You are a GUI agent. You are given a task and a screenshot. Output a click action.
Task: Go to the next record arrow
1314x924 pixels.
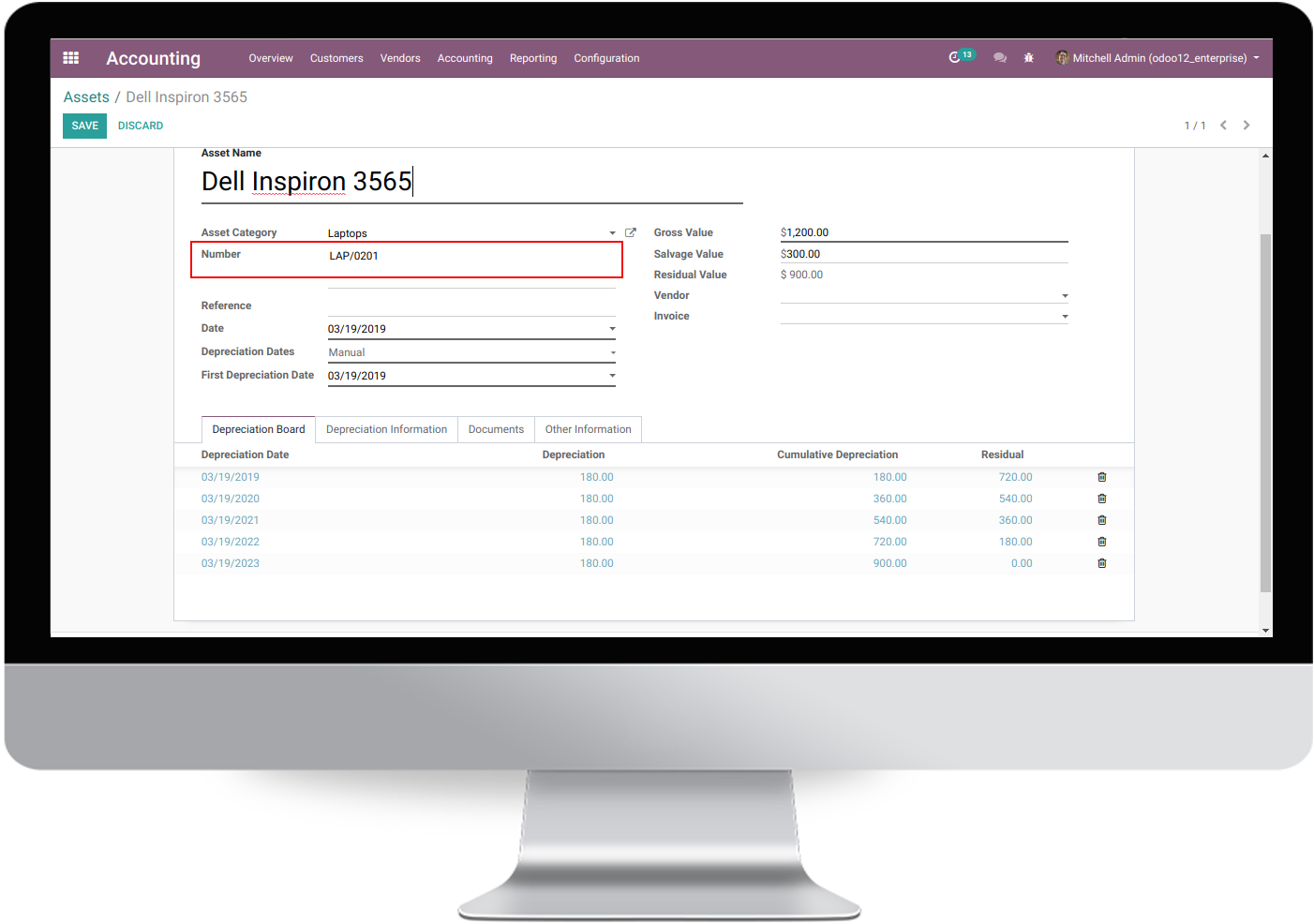(x=1247, y=126)
